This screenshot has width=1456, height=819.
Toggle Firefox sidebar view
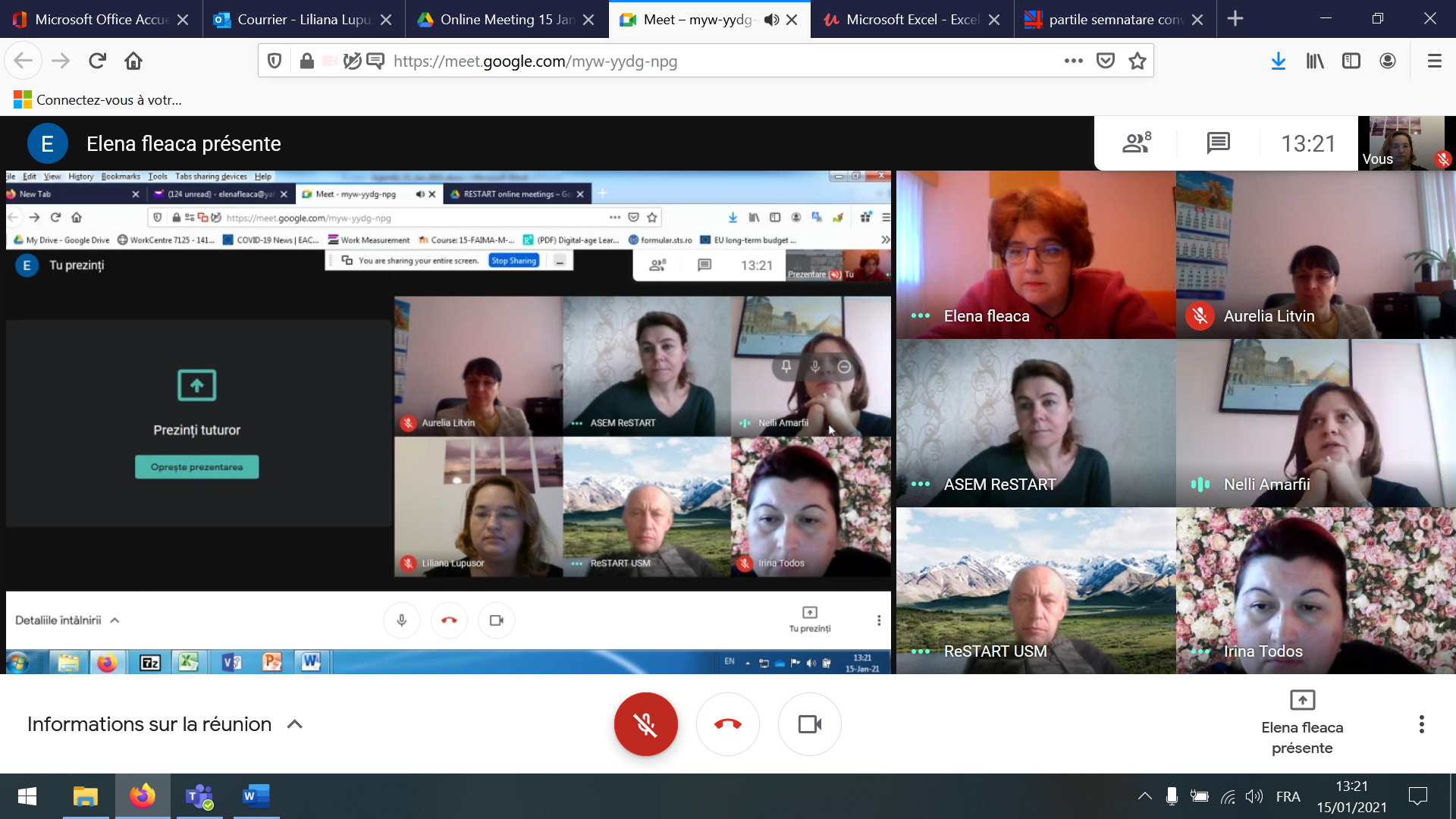click(x=1351, y=61)
